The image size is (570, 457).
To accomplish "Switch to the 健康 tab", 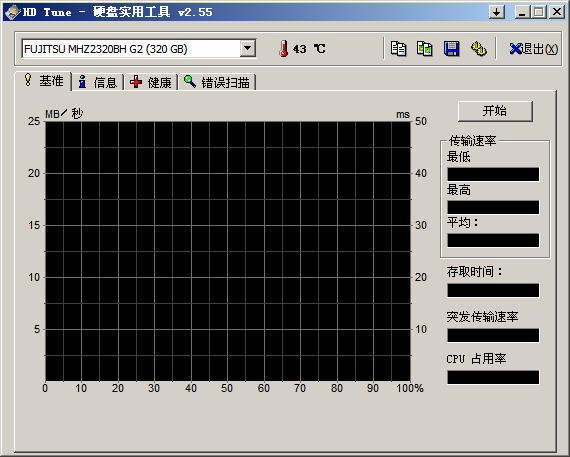I will 151,82.
